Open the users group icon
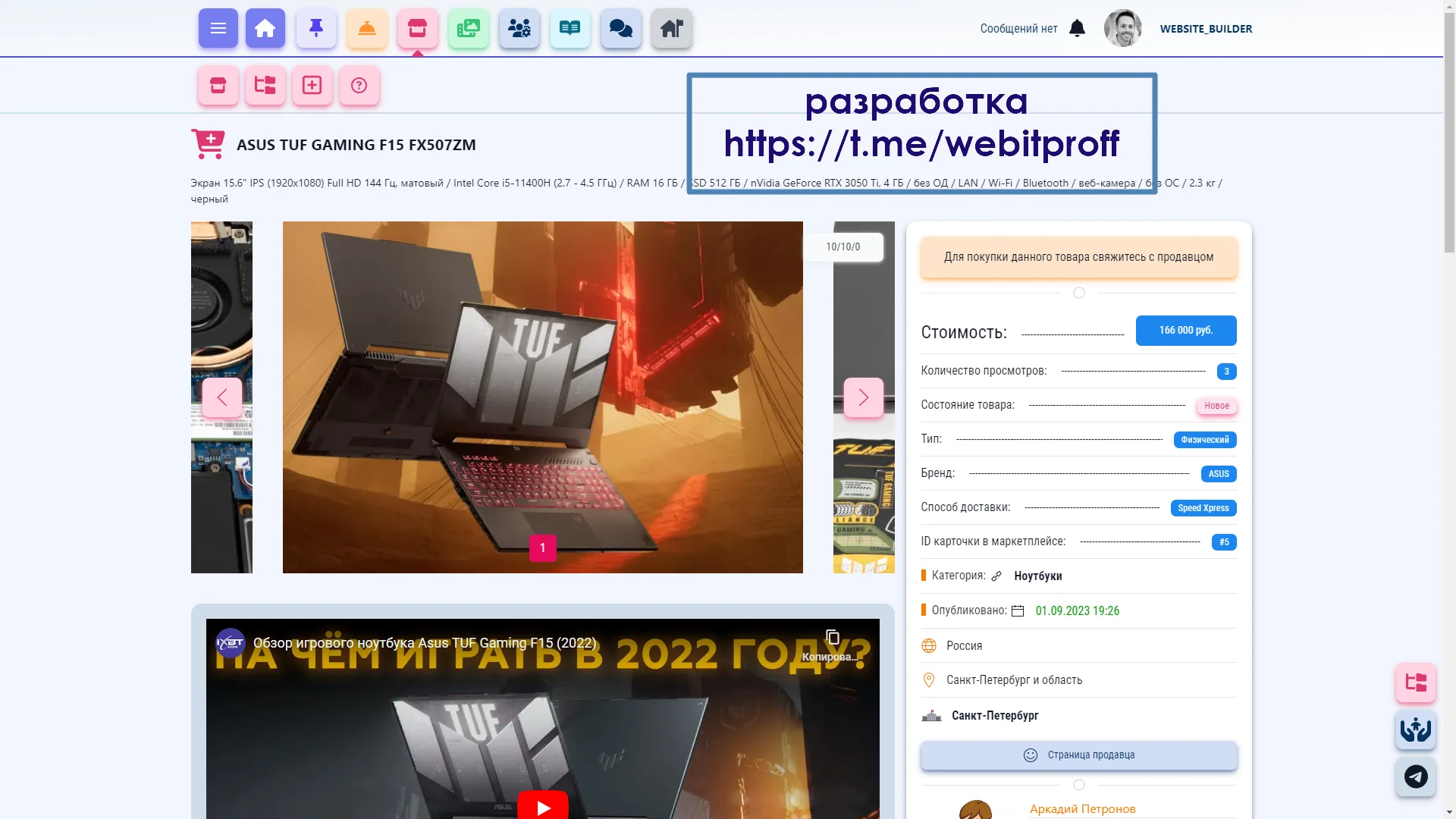The image size is (1456, 819). pos(519,29)
